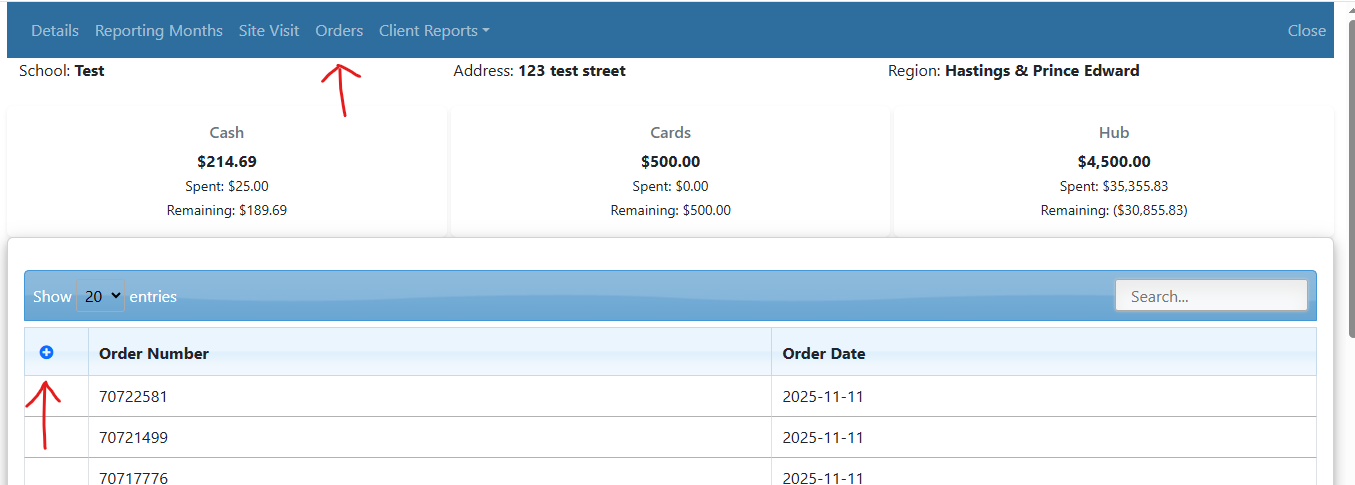Go to the Site Visit tab
This screenshot has width=1355, height=485.
click(269, 31)
